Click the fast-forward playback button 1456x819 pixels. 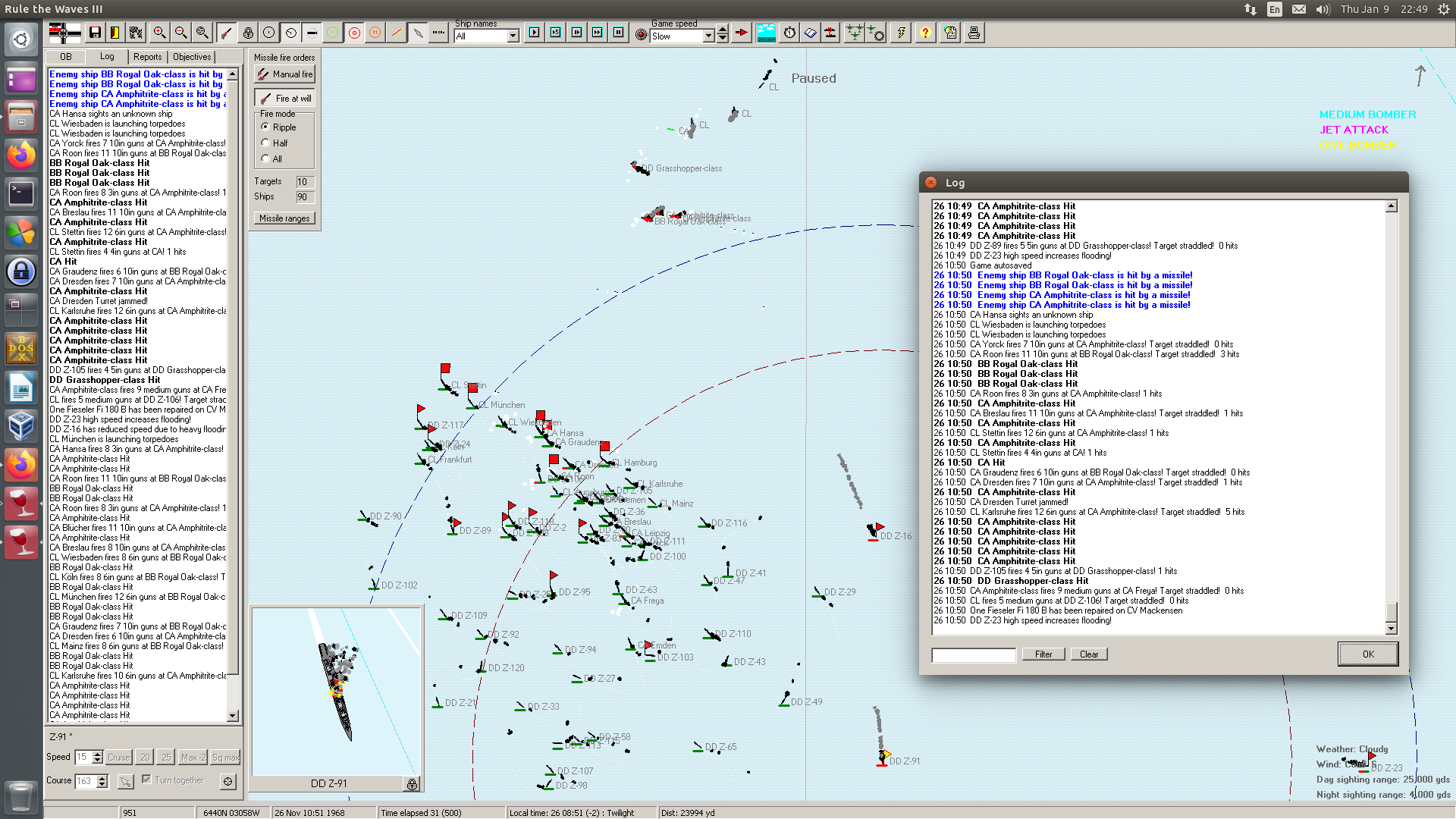pyautogui.click(x=598, y=33)
